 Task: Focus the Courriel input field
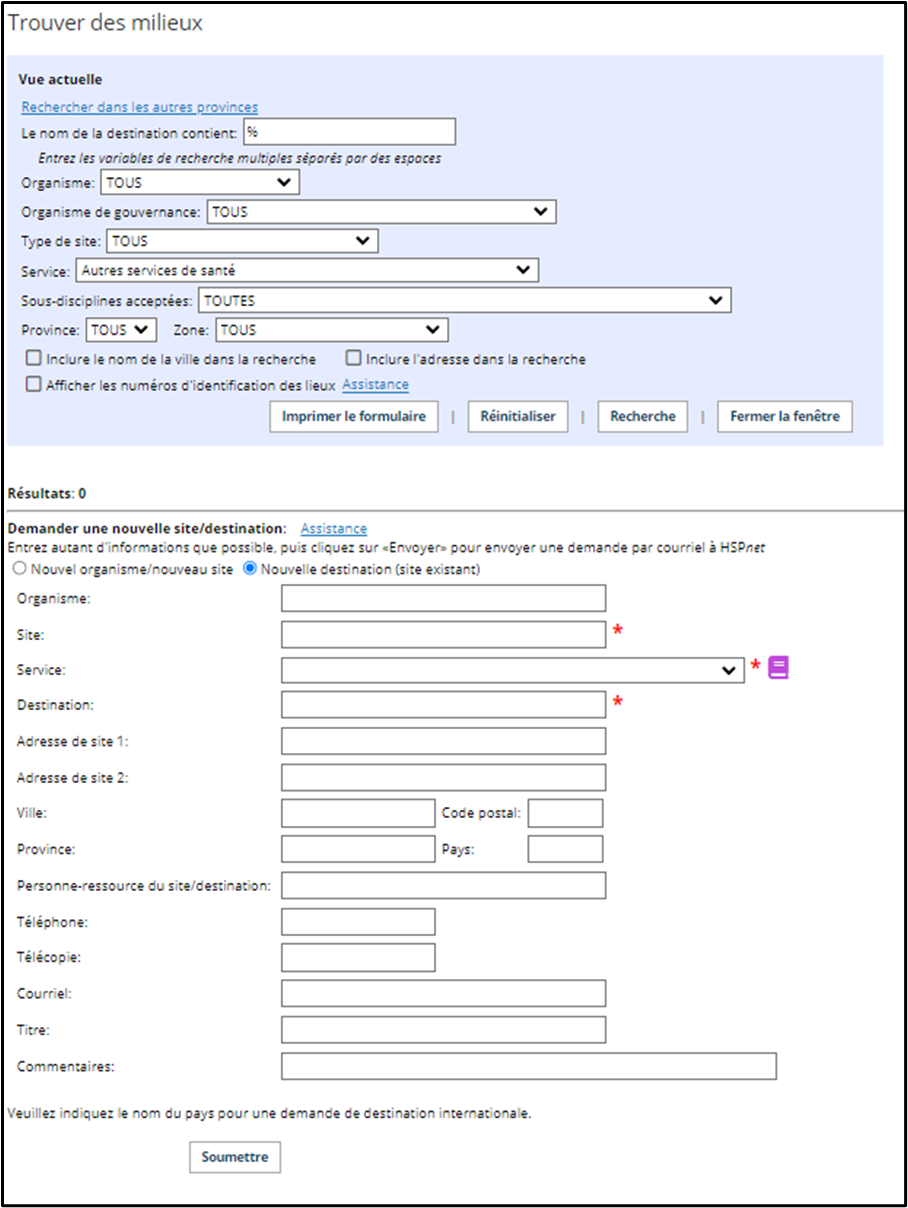coord(444,993)
